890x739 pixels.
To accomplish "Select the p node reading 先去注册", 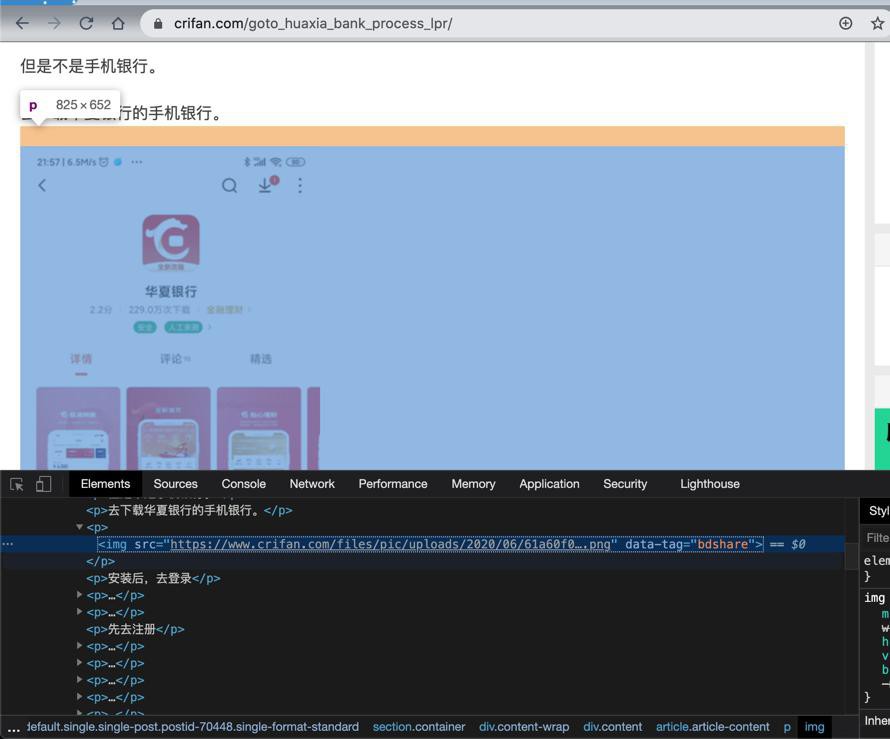I will tap(135, 629).
